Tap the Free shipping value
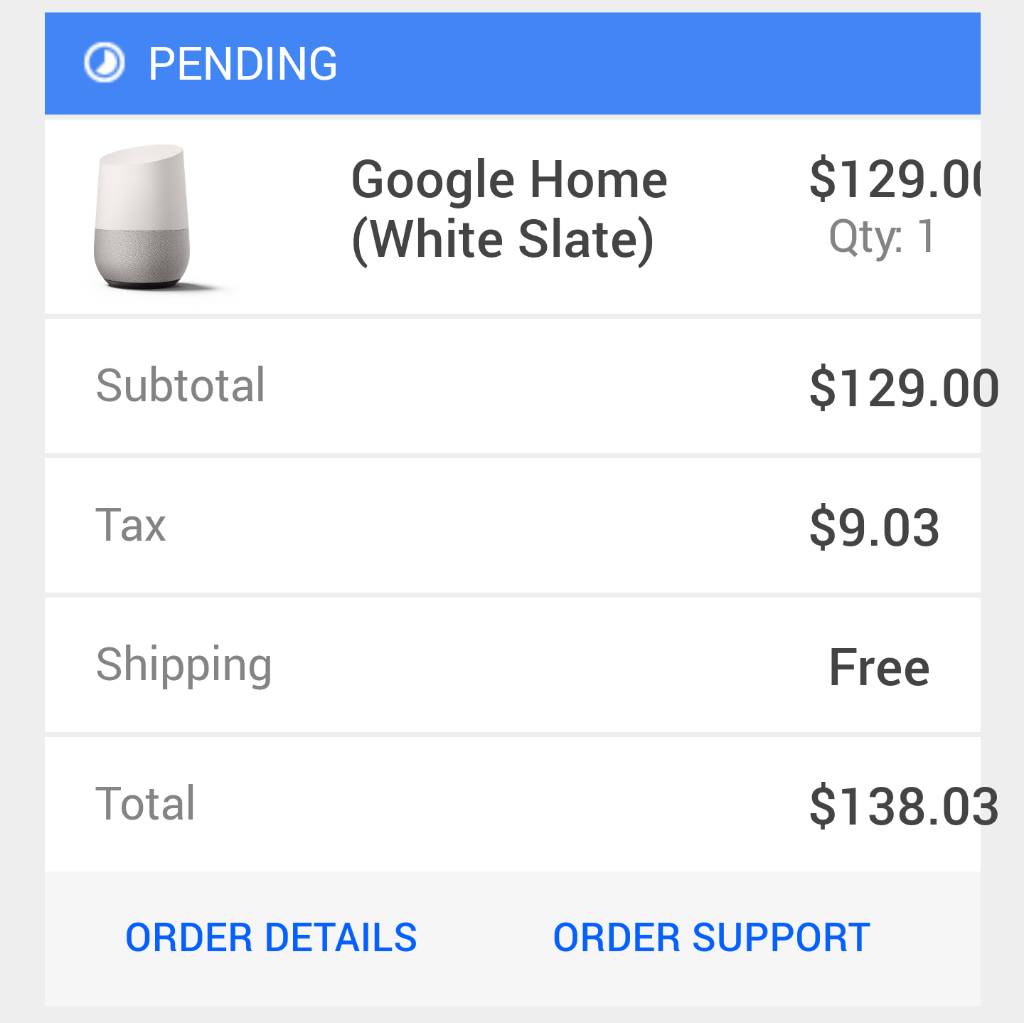 pos(879,667)
